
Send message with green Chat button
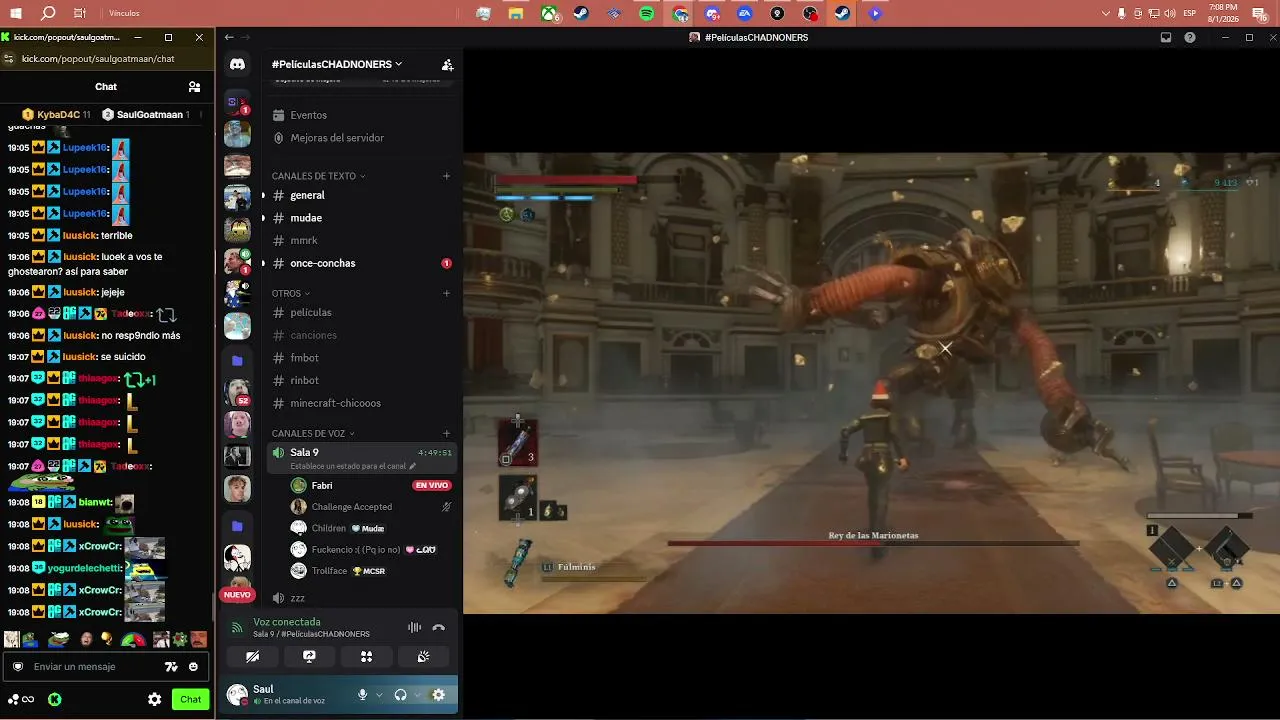[x=190, y=700]
